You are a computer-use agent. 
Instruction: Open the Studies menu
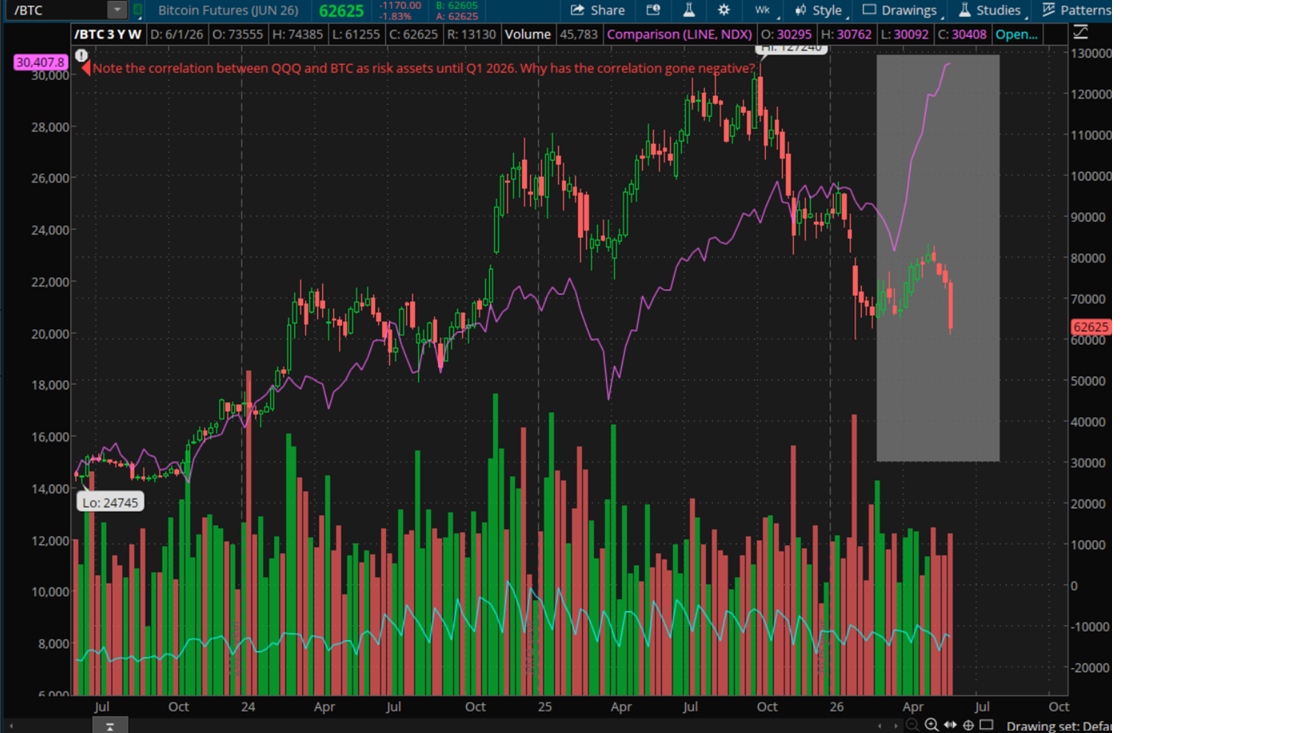click(990, 10)
